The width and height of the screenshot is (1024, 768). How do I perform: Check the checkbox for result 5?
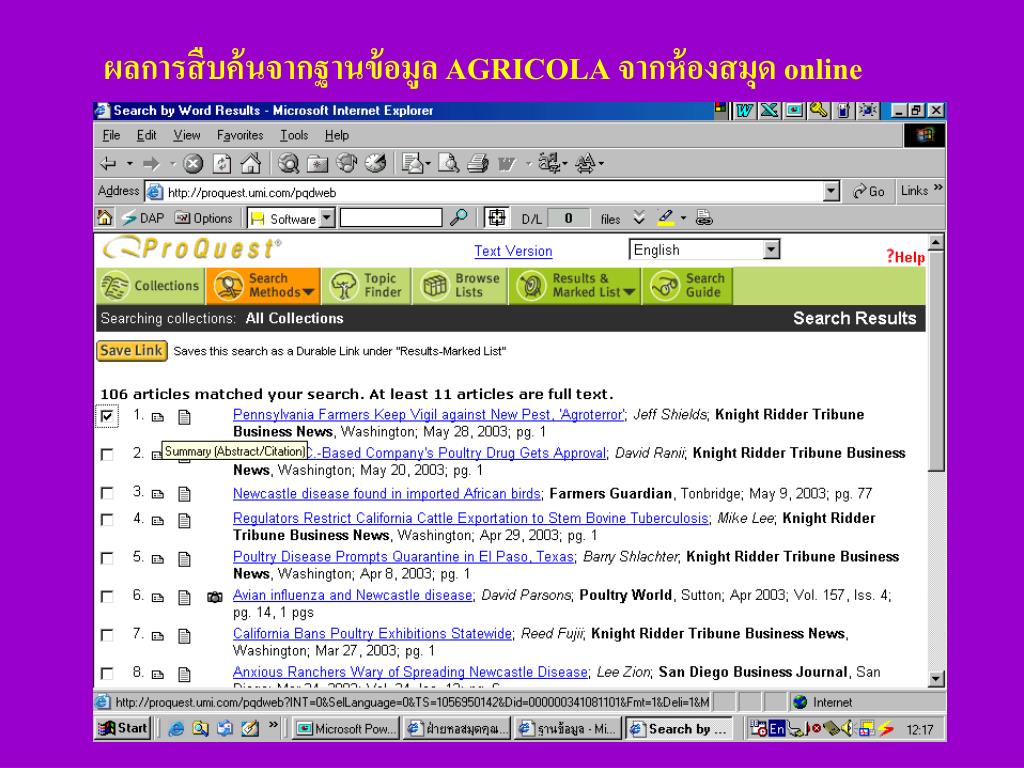tap(108, 558)
